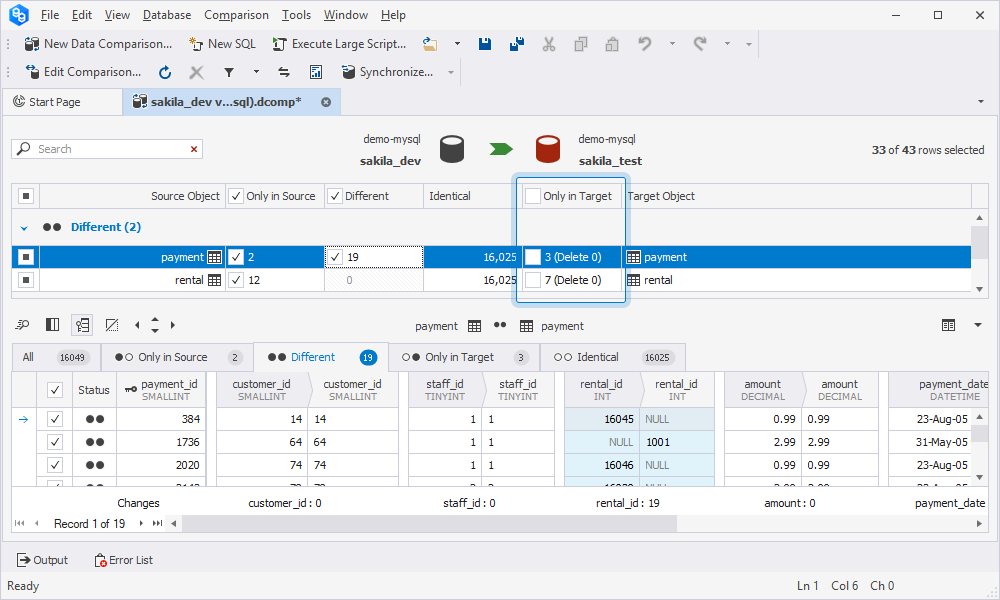
Task: Click the filter funnel icon
Action: click(x=228, y=72)
